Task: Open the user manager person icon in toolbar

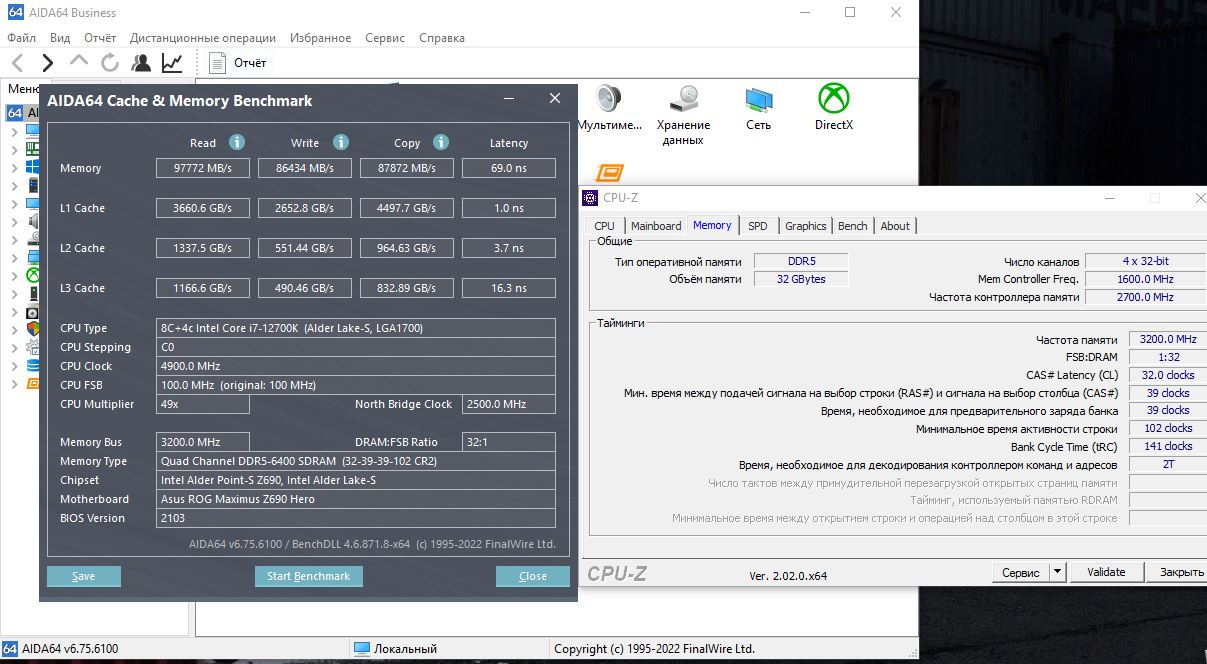Action: [x=141, y=63]
